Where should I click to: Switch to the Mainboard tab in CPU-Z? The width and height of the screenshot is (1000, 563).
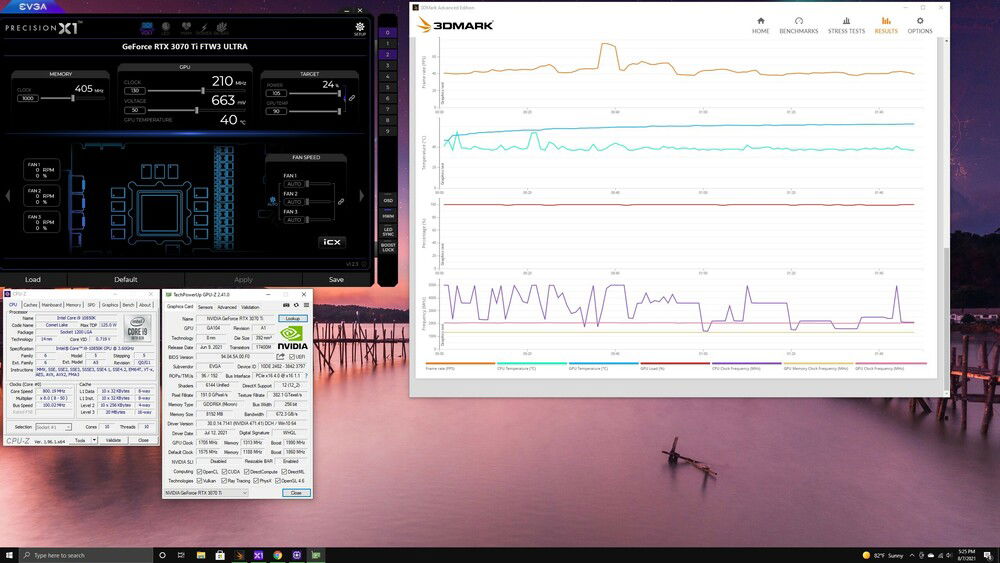pos(51,305)
